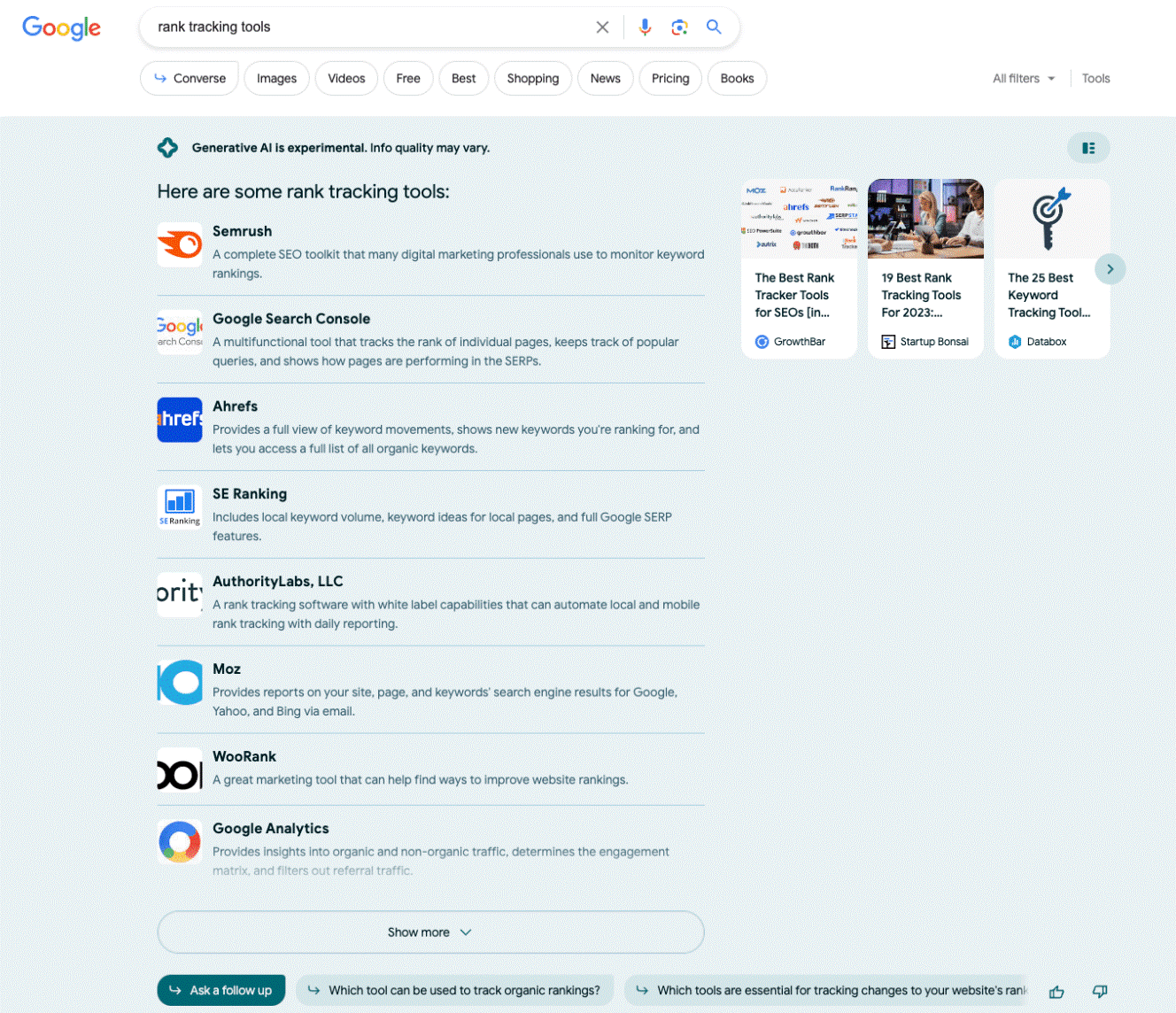Open 19 Best Rank Tracking Tools title

point(921,295)
